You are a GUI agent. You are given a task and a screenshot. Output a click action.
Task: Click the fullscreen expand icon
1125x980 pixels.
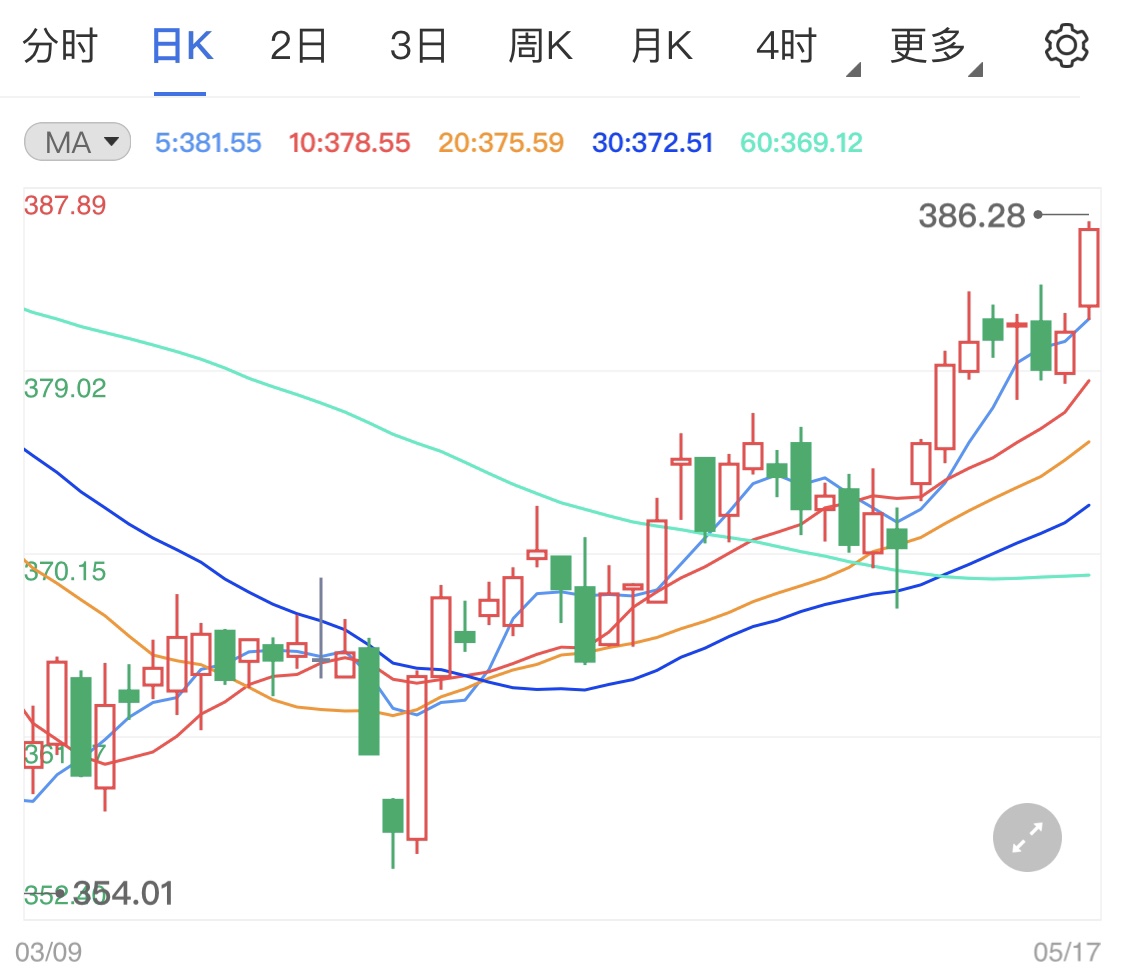pos(1026,837)
